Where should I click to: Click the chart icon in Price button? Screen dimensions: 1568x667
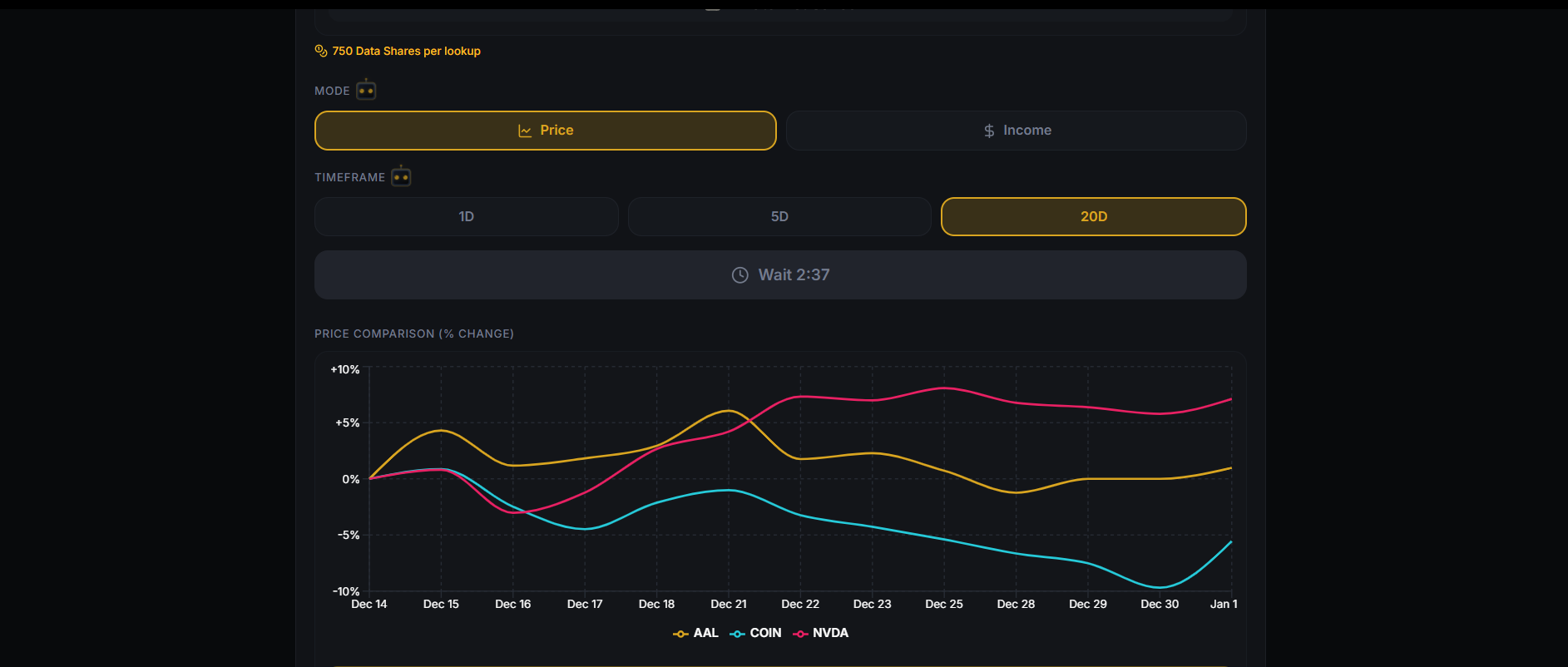coord(525,131)
